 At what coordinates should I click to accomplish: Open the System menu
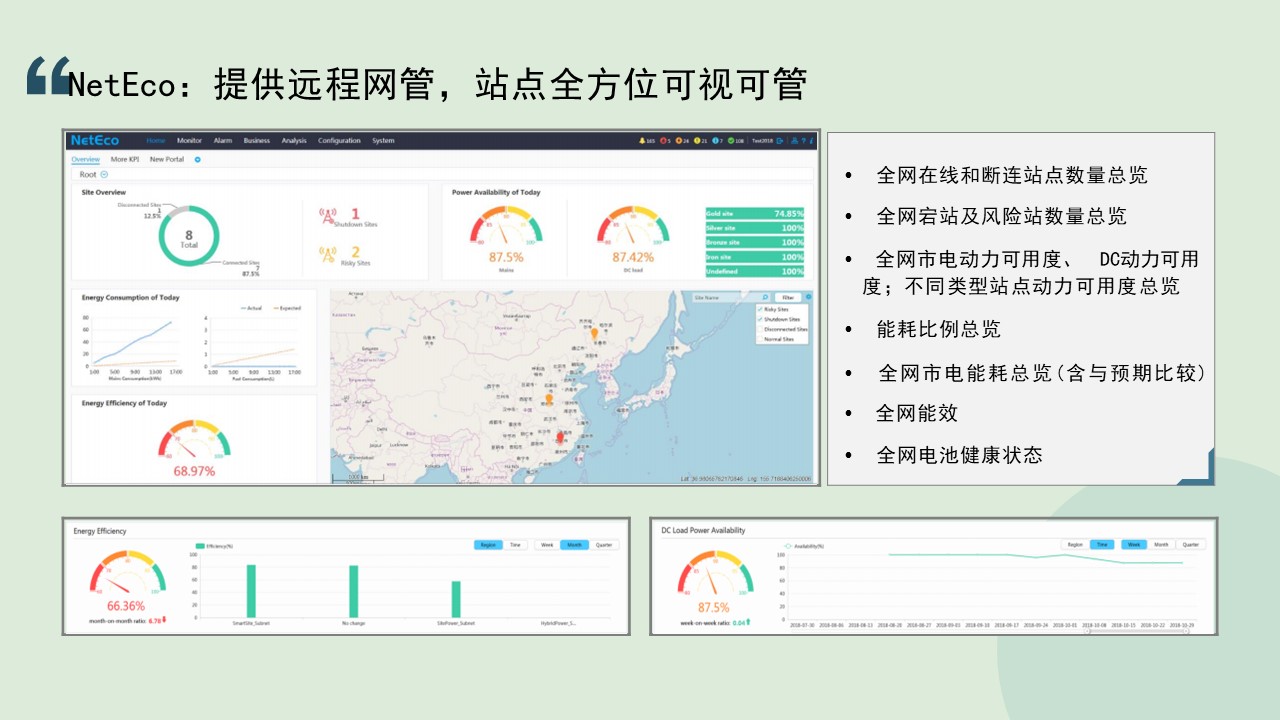tap(383, 141)
